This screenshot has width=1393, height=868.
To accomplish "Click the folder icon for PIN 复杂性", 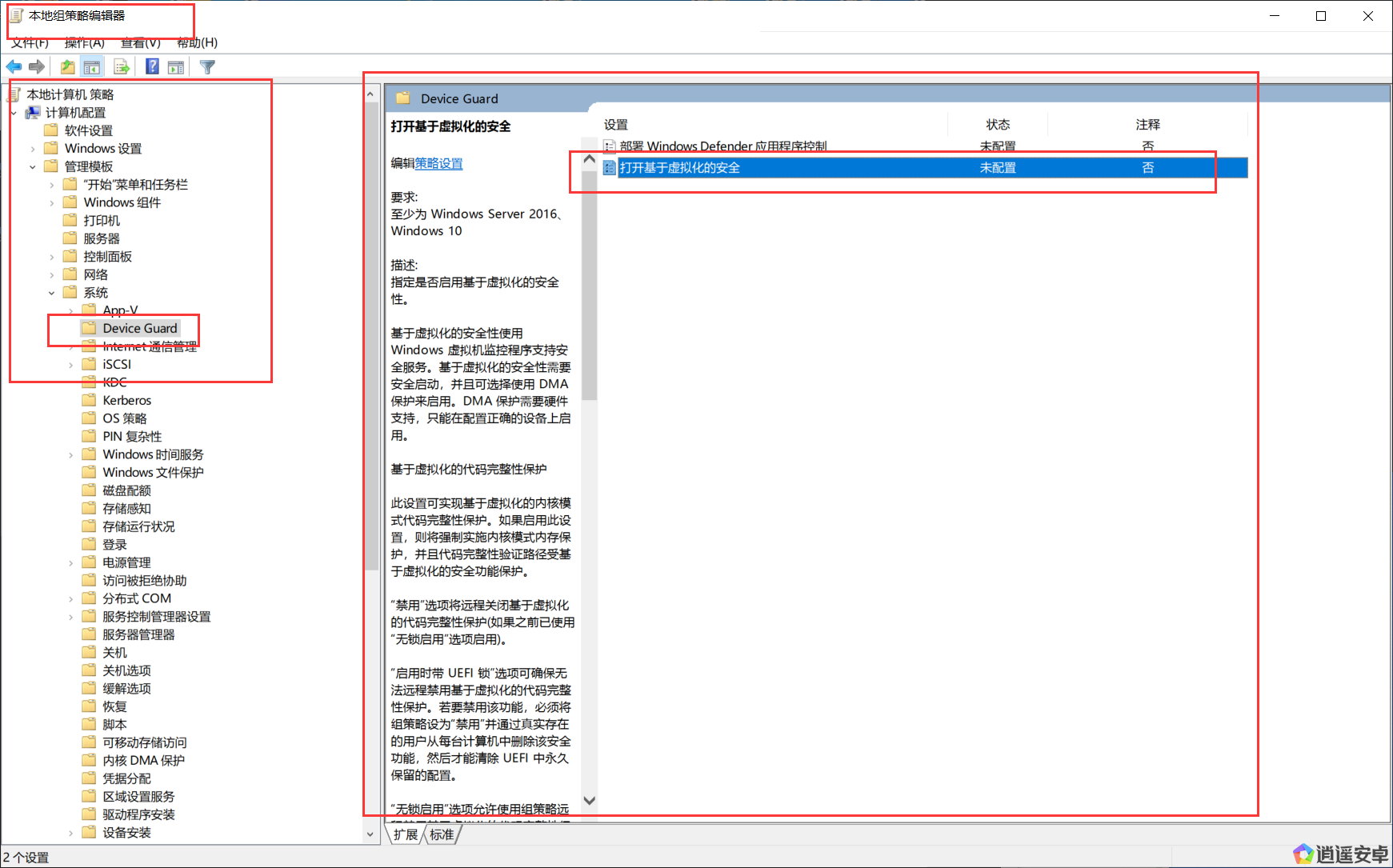I will coord(90,436).
